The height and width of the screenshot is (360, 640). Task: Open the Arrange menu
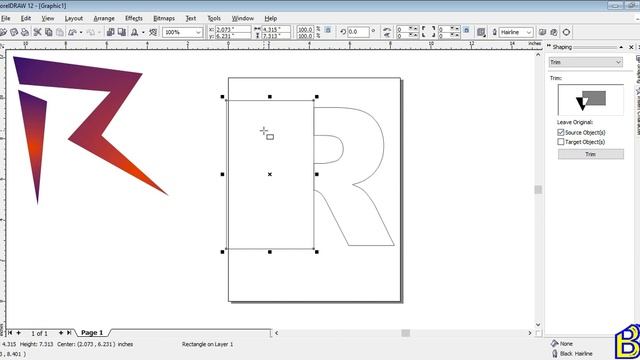click(x=104, y=18)
